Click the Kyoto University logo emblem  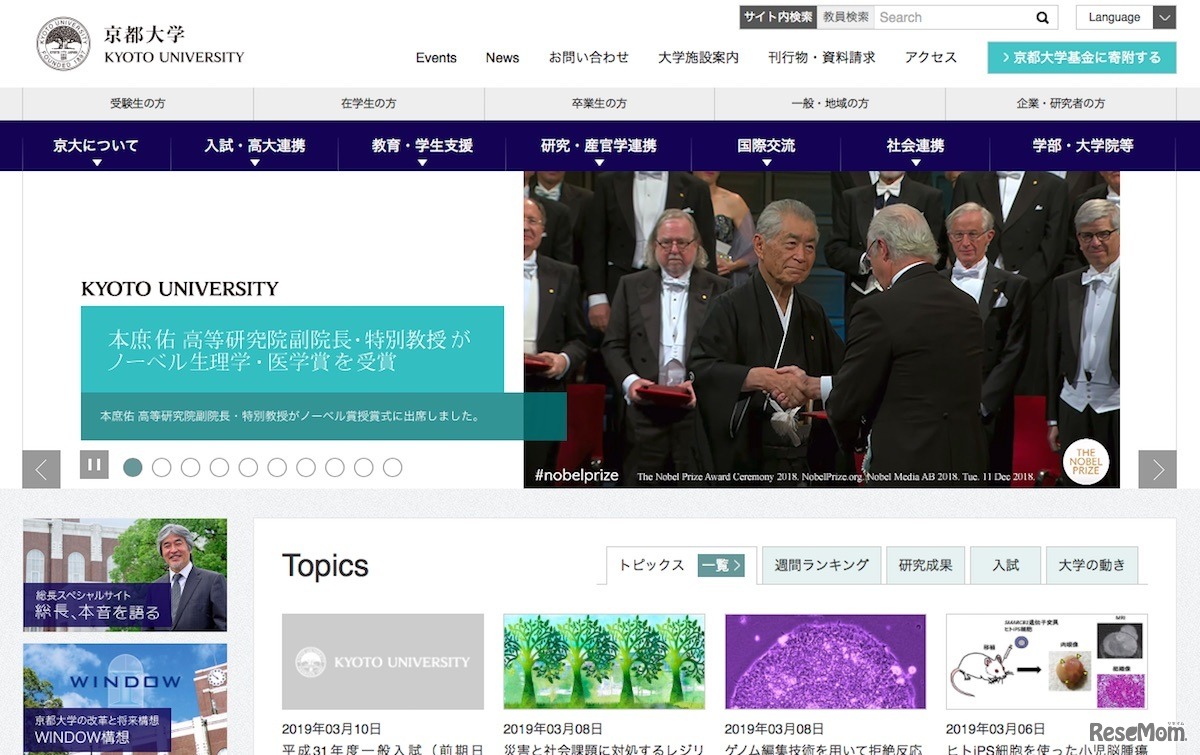(x=64, y=44)
